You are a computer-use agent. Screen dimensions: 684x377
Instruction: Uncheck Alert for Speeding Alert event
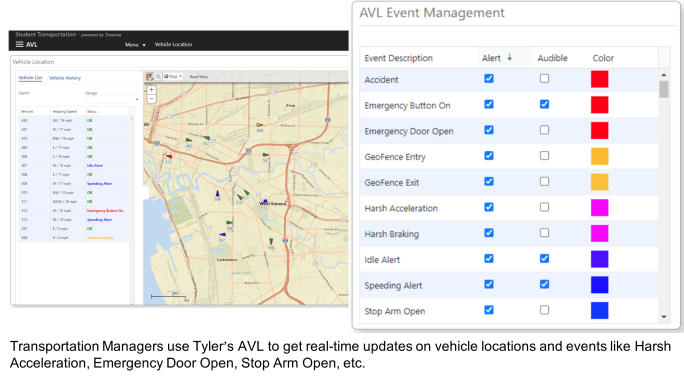pos(489,284)
